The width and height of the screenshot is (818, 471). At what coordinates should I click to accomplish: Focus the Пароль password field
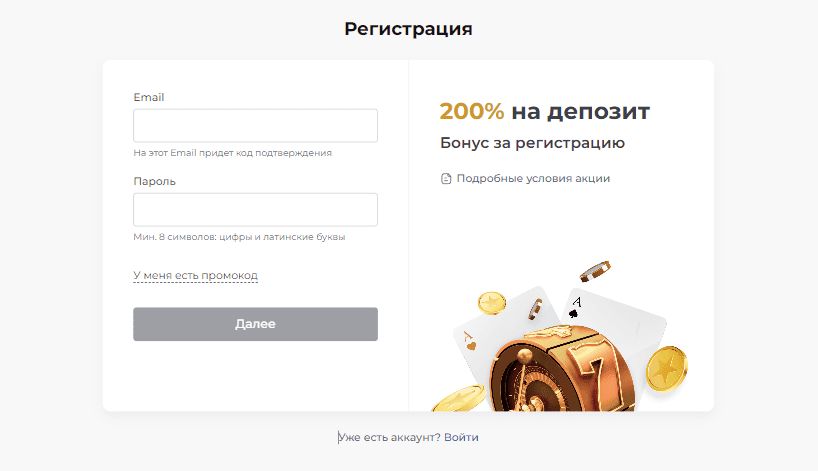click(x=255, y=210)
